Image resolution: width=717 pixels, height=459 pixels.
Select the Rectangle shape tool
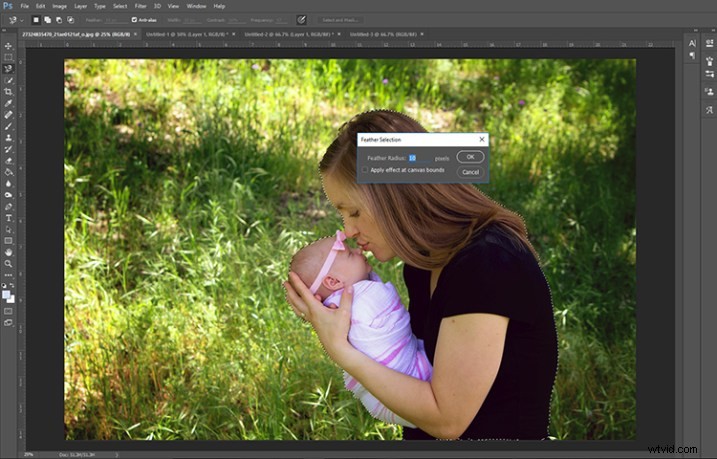8,241
